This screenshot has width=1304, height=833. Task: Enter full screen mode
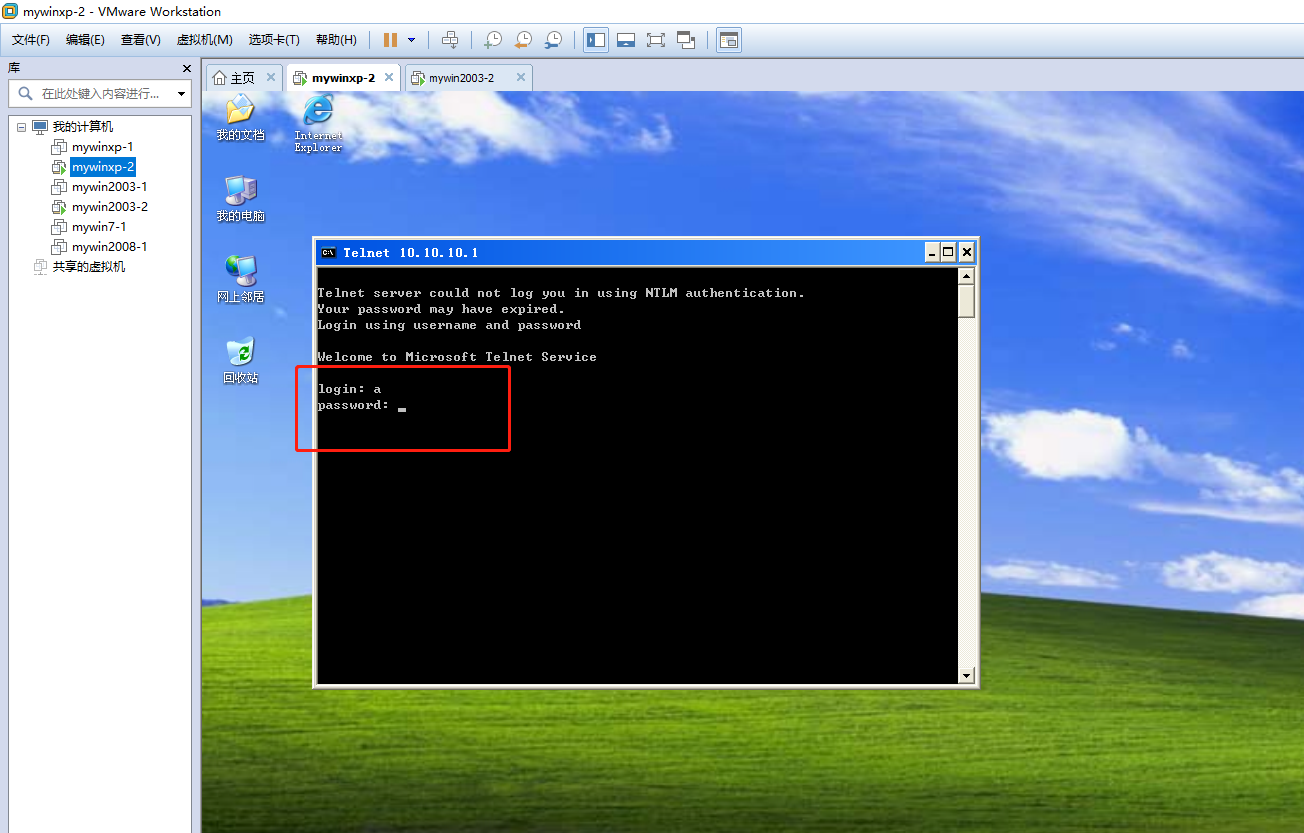coord(656,40)
